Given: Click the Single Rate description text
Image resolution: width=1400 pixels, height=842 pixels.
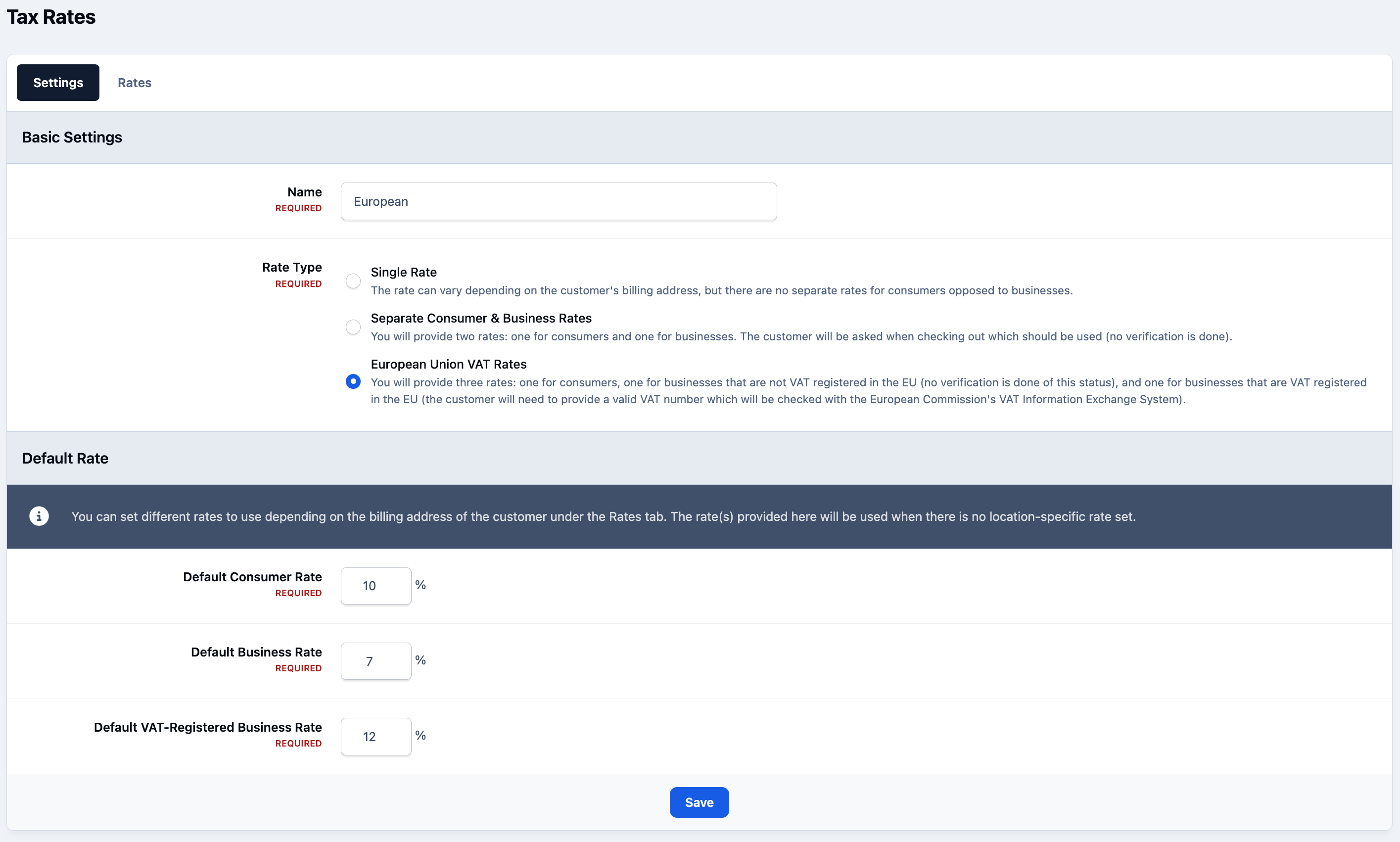Looking at the screenshot, I should coord(722,290).
